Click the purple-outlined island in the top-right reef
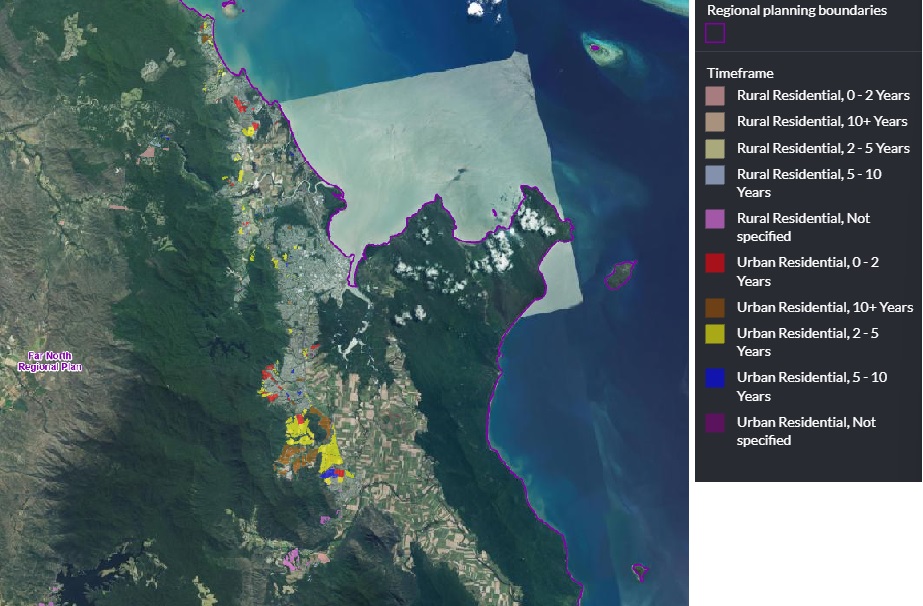Screen dimensions: 923x606 598,48
